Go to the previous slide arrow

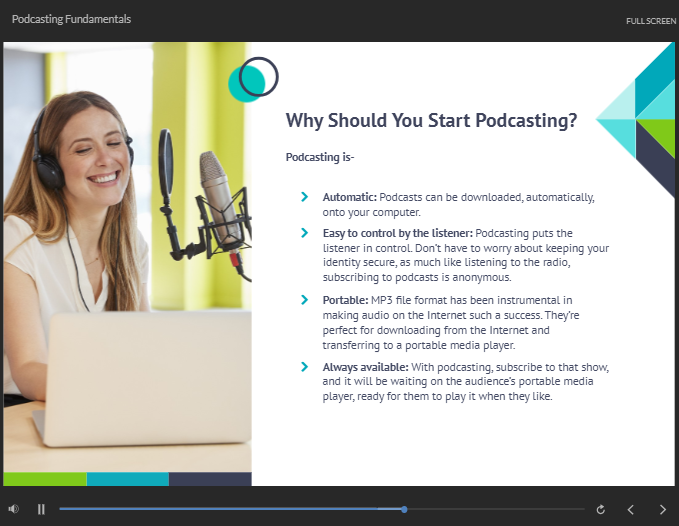coord(631,510)
